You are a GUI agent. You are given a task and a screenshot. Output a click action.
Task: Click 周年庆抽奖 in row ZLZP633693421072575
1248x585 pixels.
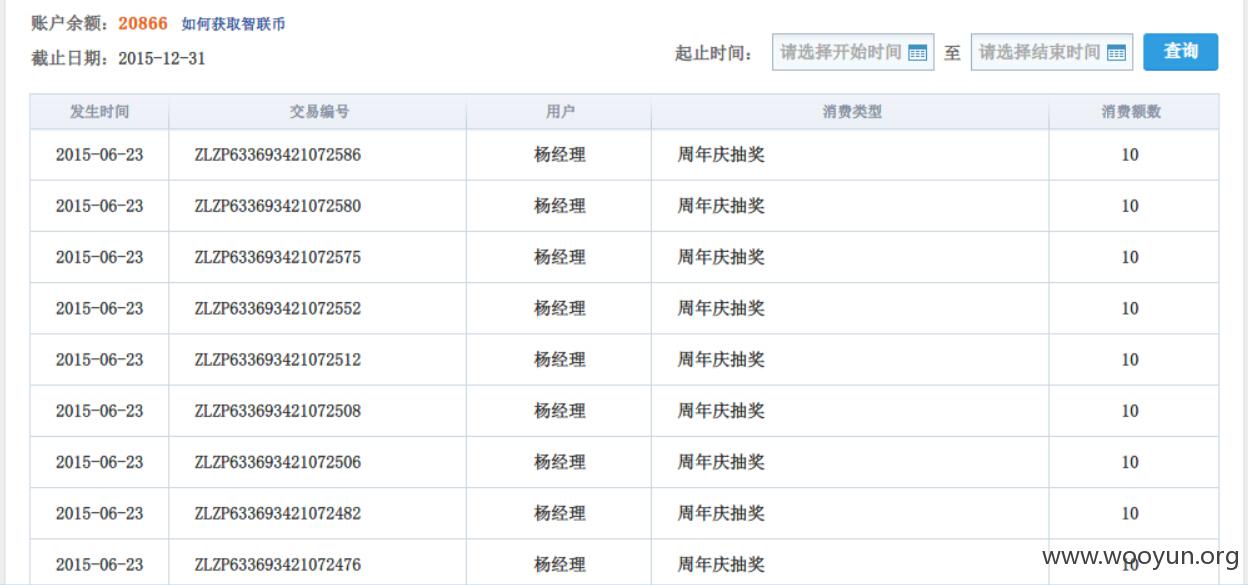point(721,257)
